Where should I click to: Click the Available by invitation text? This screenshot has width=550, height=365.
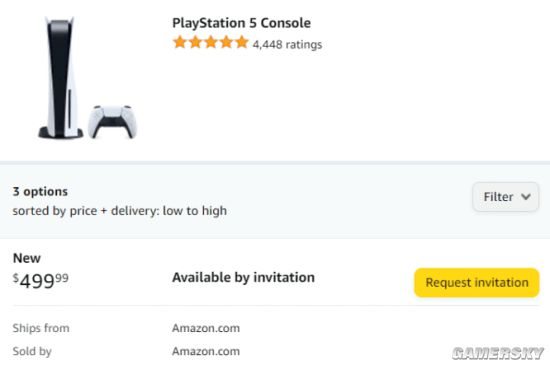point(243,277)
